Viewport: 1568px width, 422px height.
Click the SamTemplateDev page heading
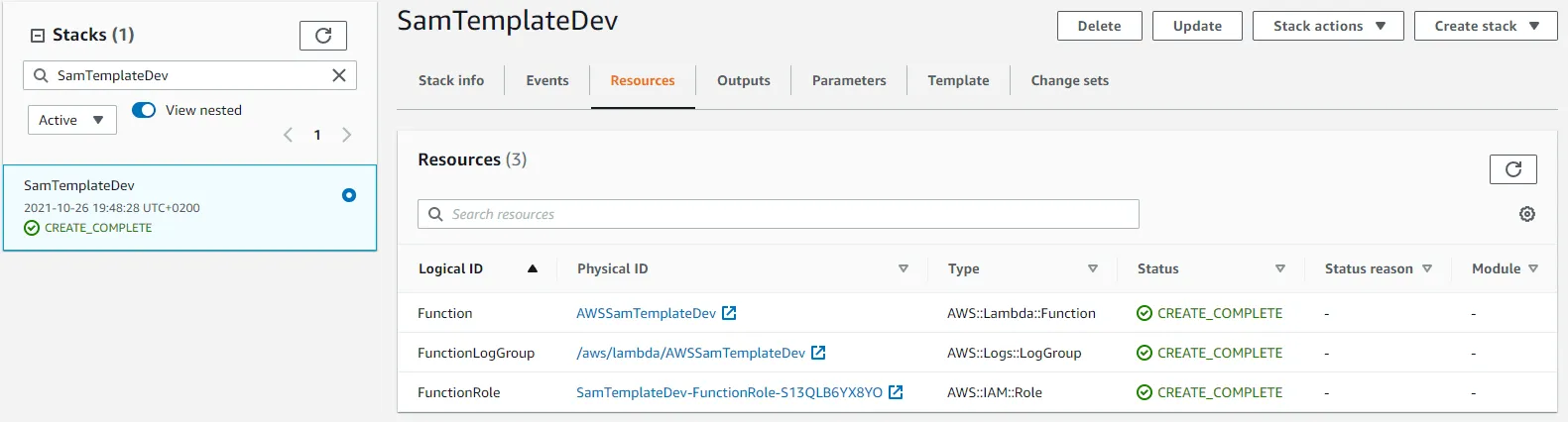coord(508,21)
